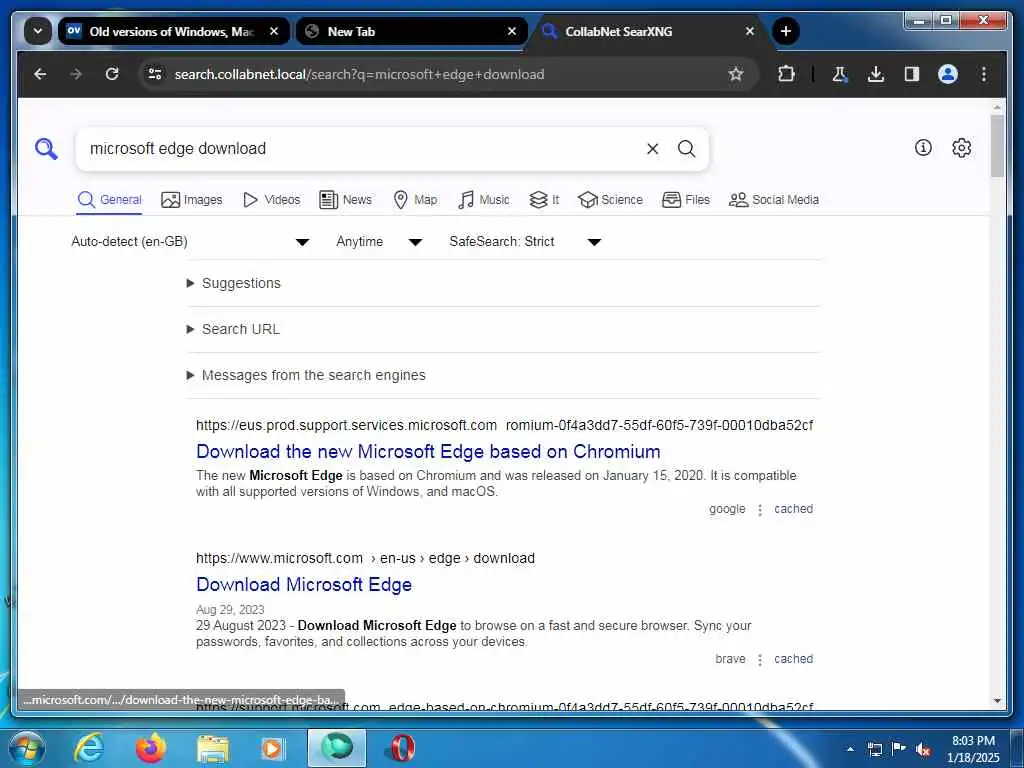Click the browser back arrow
The width and height of the screenshot is (1024, 768).
pyautogui.click(x=40, y=74)
